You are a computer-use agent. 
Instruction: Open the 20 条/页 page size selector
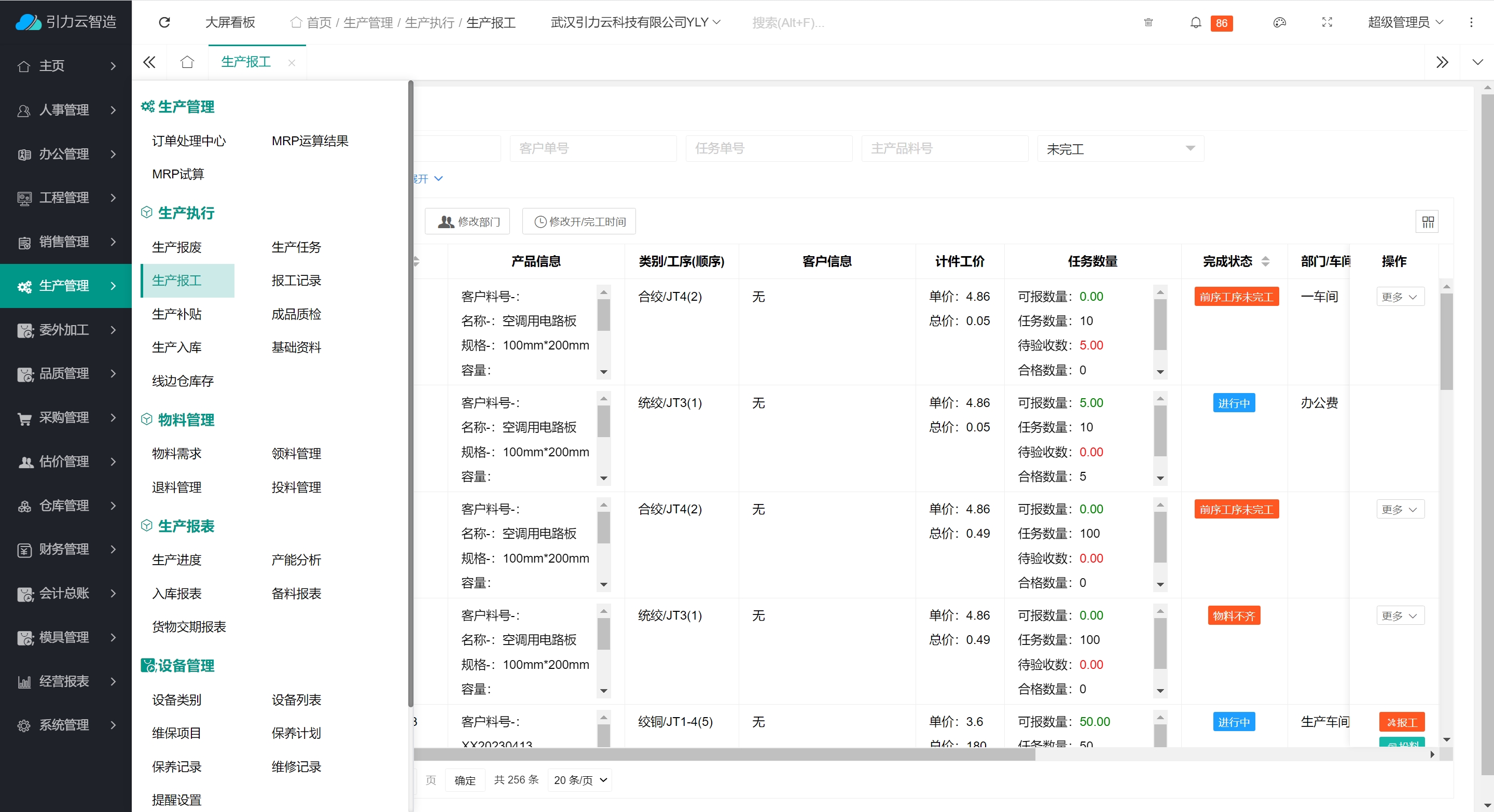coord(580,779)
